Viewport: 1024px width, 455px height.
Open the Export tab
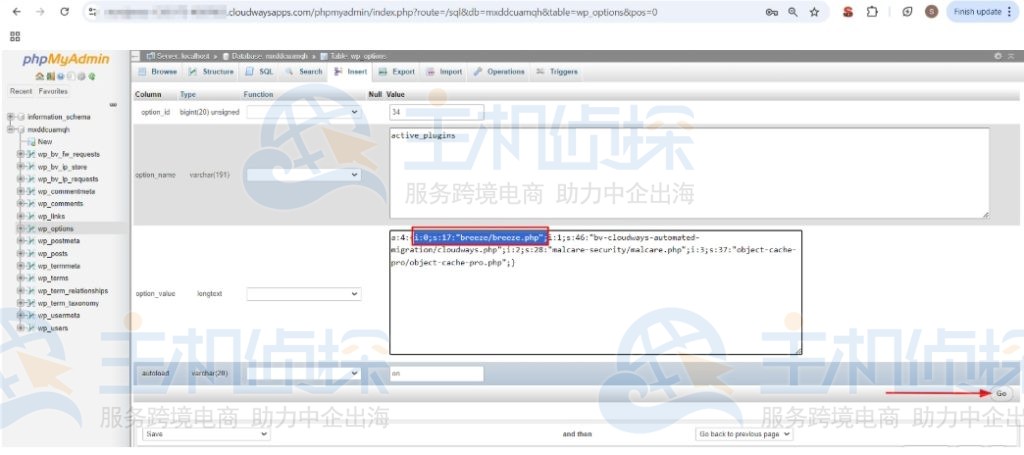point(398,72)
